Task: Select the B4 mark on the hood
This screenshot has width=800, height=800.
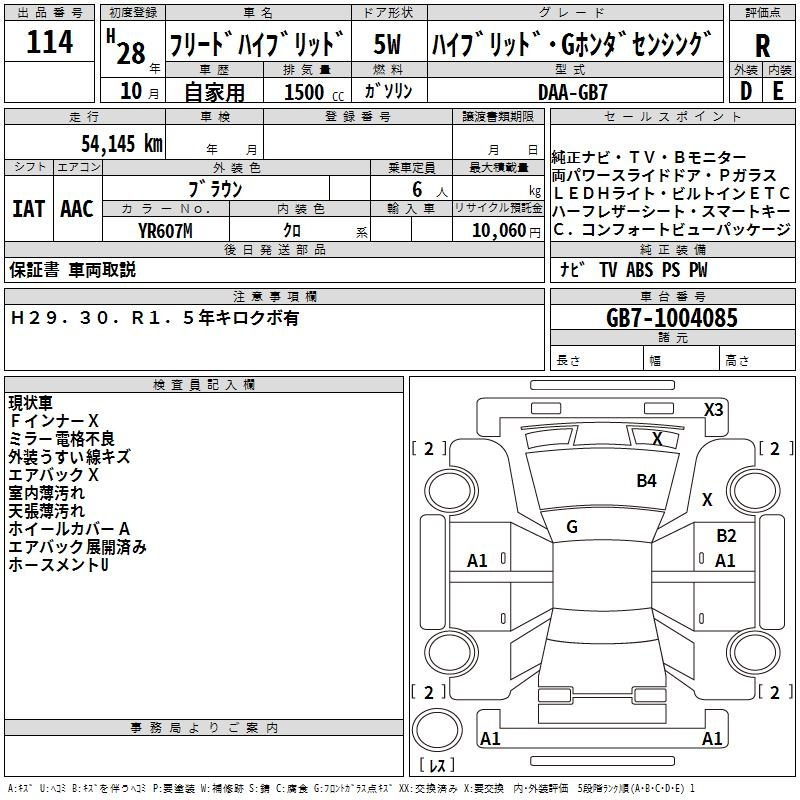Action: 647,481
